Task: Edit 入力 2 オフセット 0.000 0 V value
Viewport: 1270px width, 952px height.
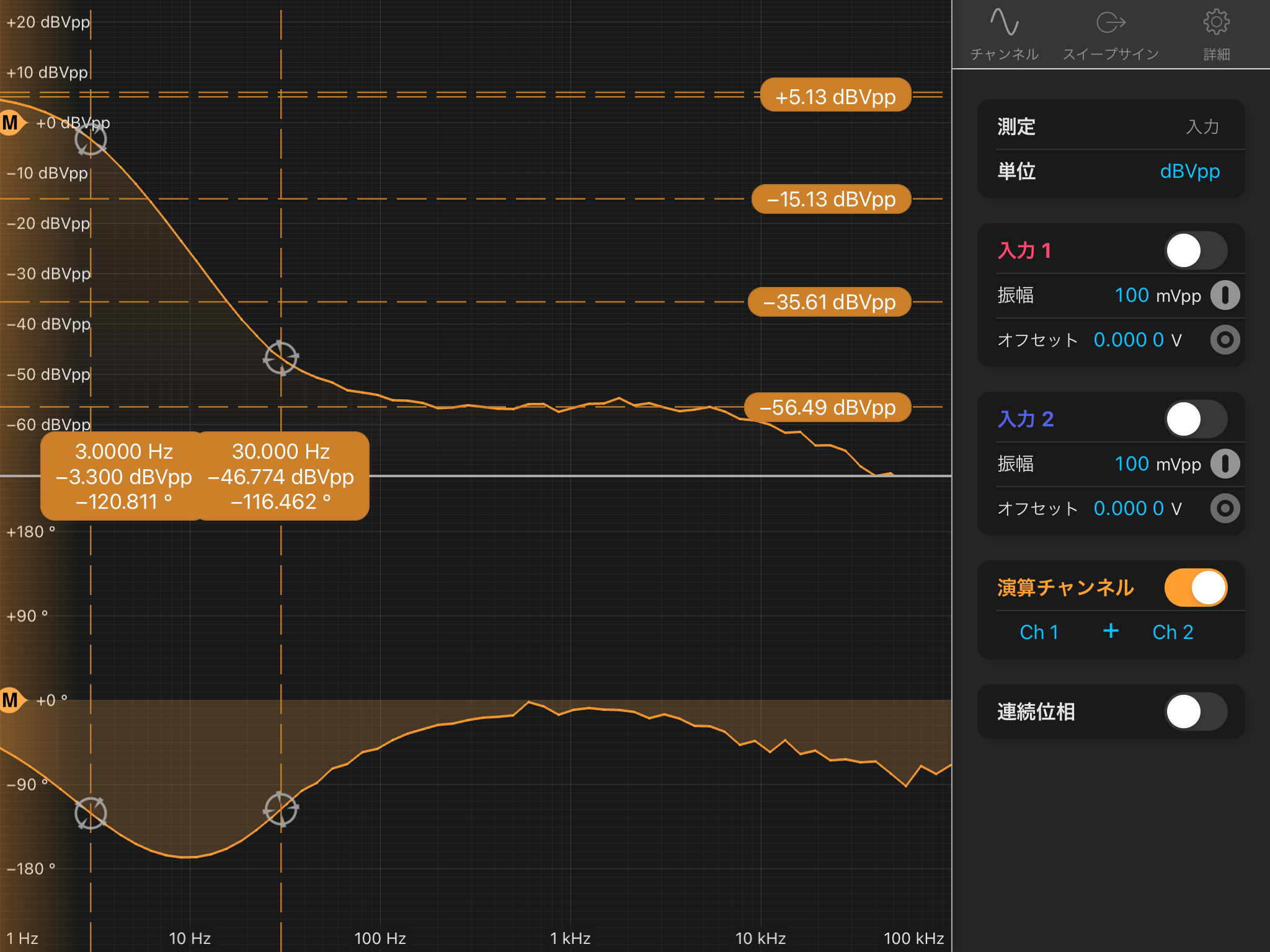Action: pyautogui.click(x=1137, y=508)
